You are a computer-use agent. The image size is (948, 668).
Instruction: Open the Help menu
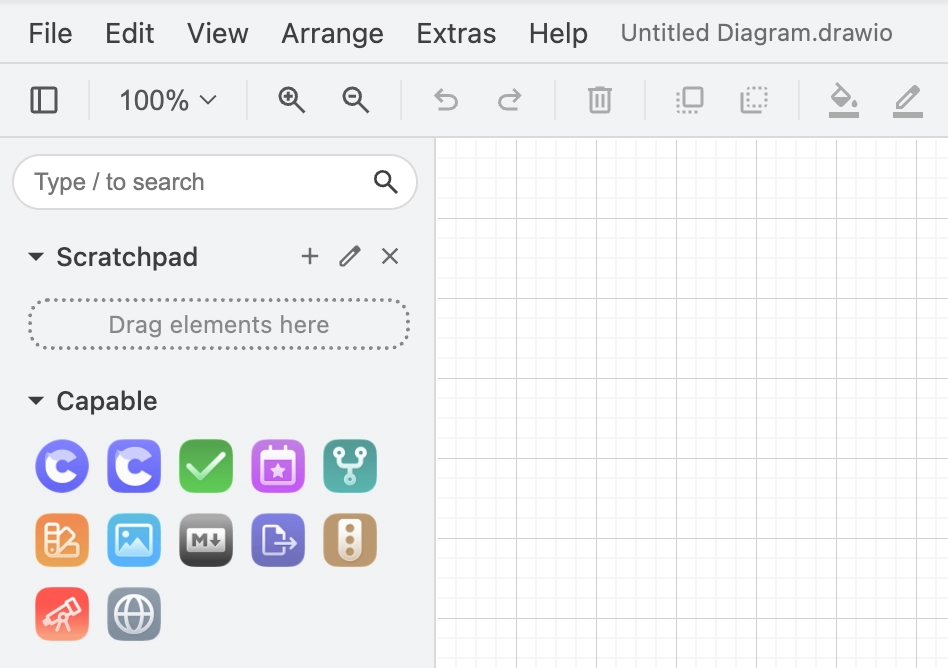pyautogui.click(x=558, y=33)
